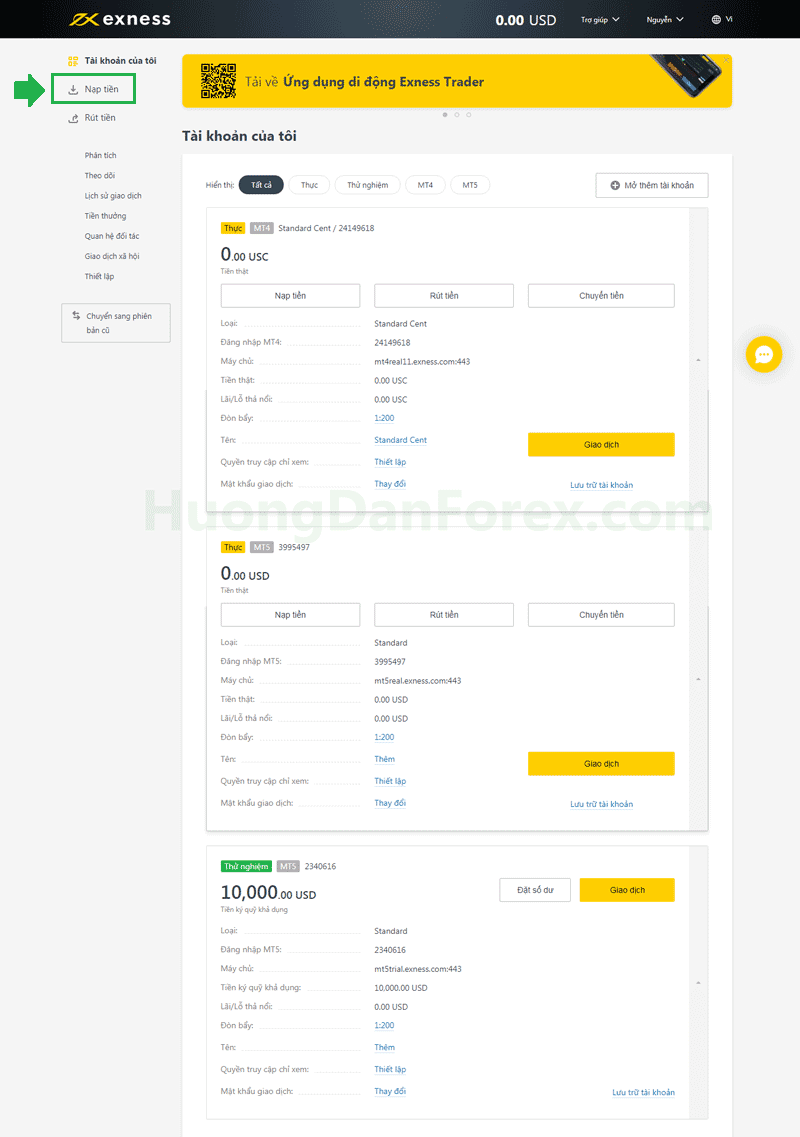Click Đặt số dư on demo account
This screenshot has width=800, height=1137.
coord(535,890)
